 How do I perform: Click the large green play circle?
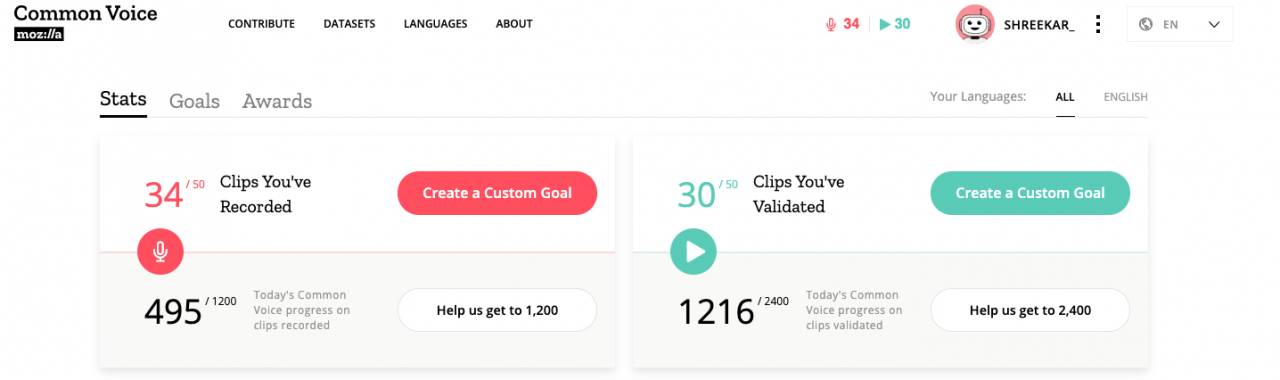pyautogui.click(x=694, y=251)
